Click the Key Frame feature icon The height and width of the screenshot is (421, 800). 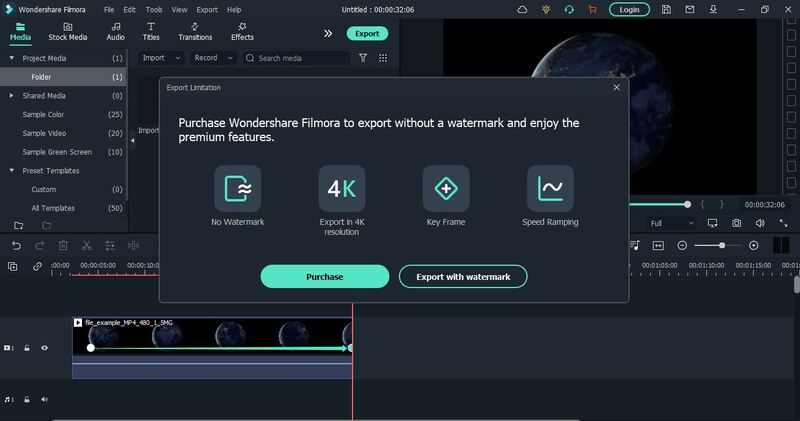click(x=446, y=188)
